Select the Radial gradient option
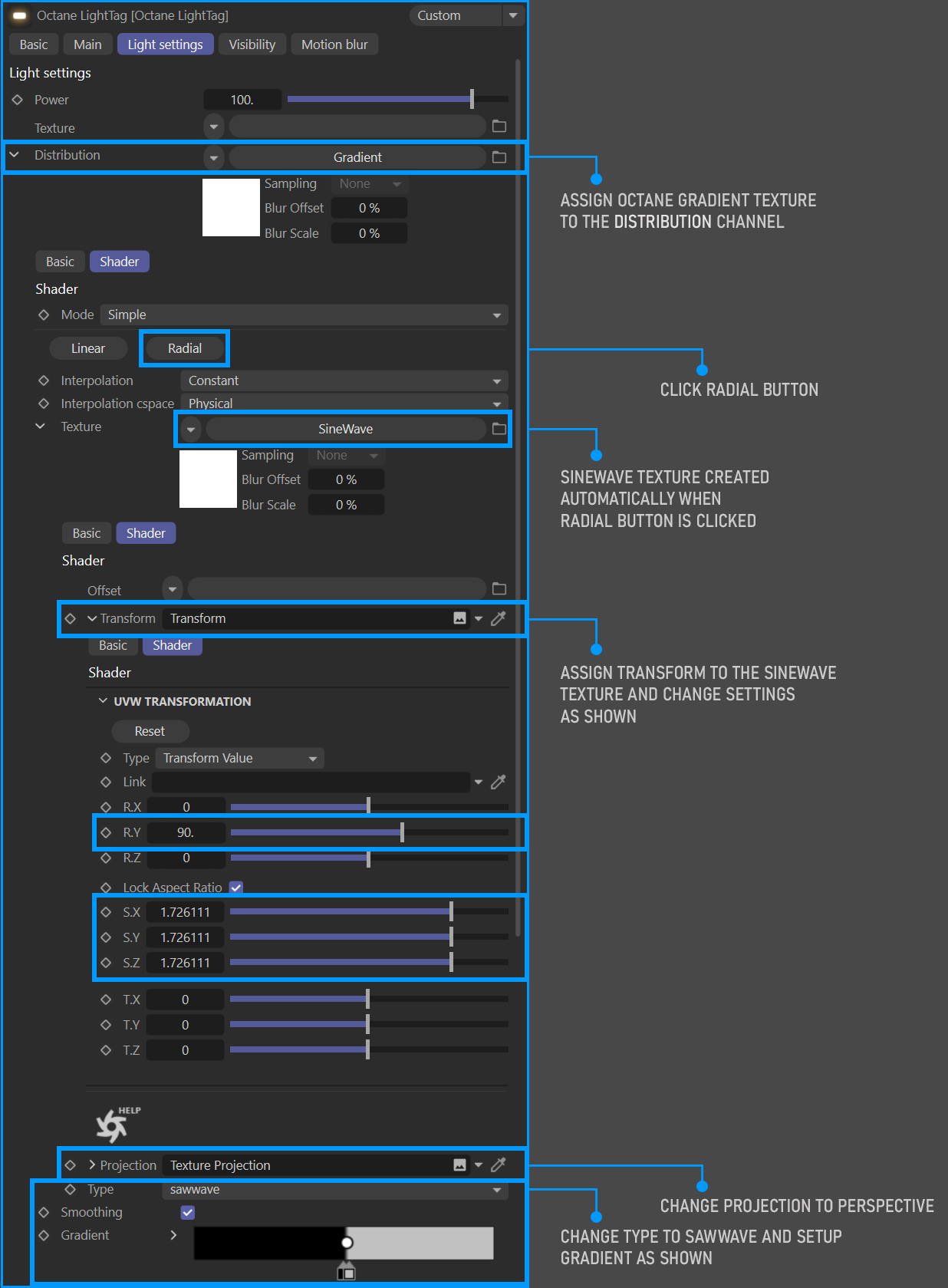948x1288 pixels. click(x=185, y=348)
